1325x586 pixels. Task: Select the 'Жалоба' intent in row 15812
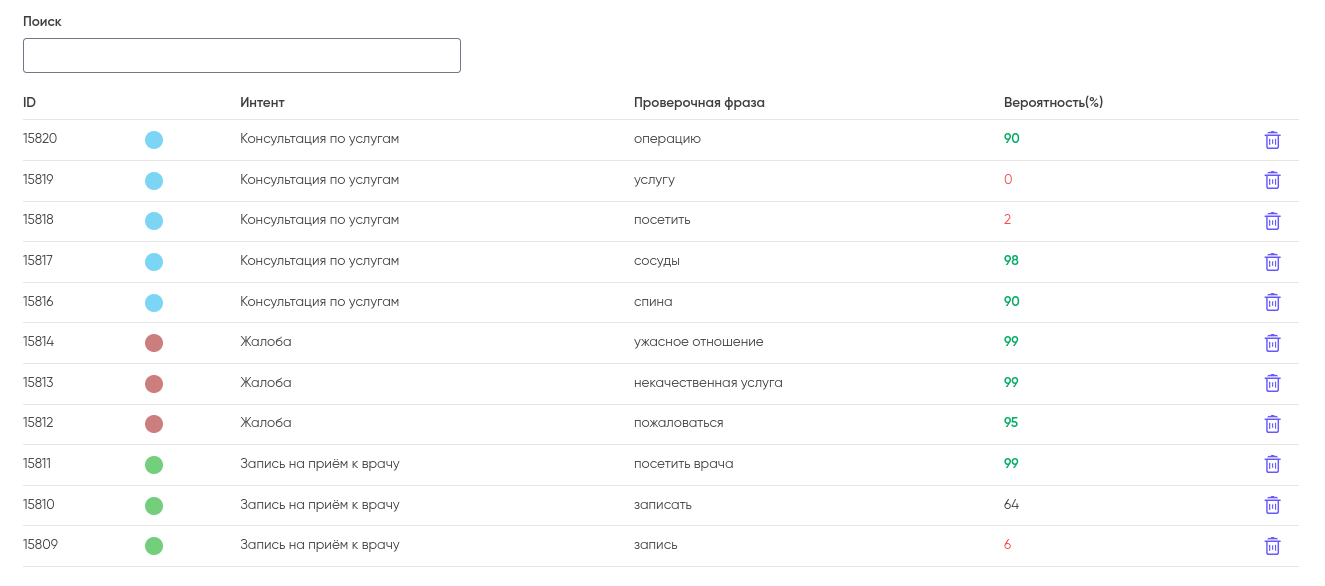(266, 423)
